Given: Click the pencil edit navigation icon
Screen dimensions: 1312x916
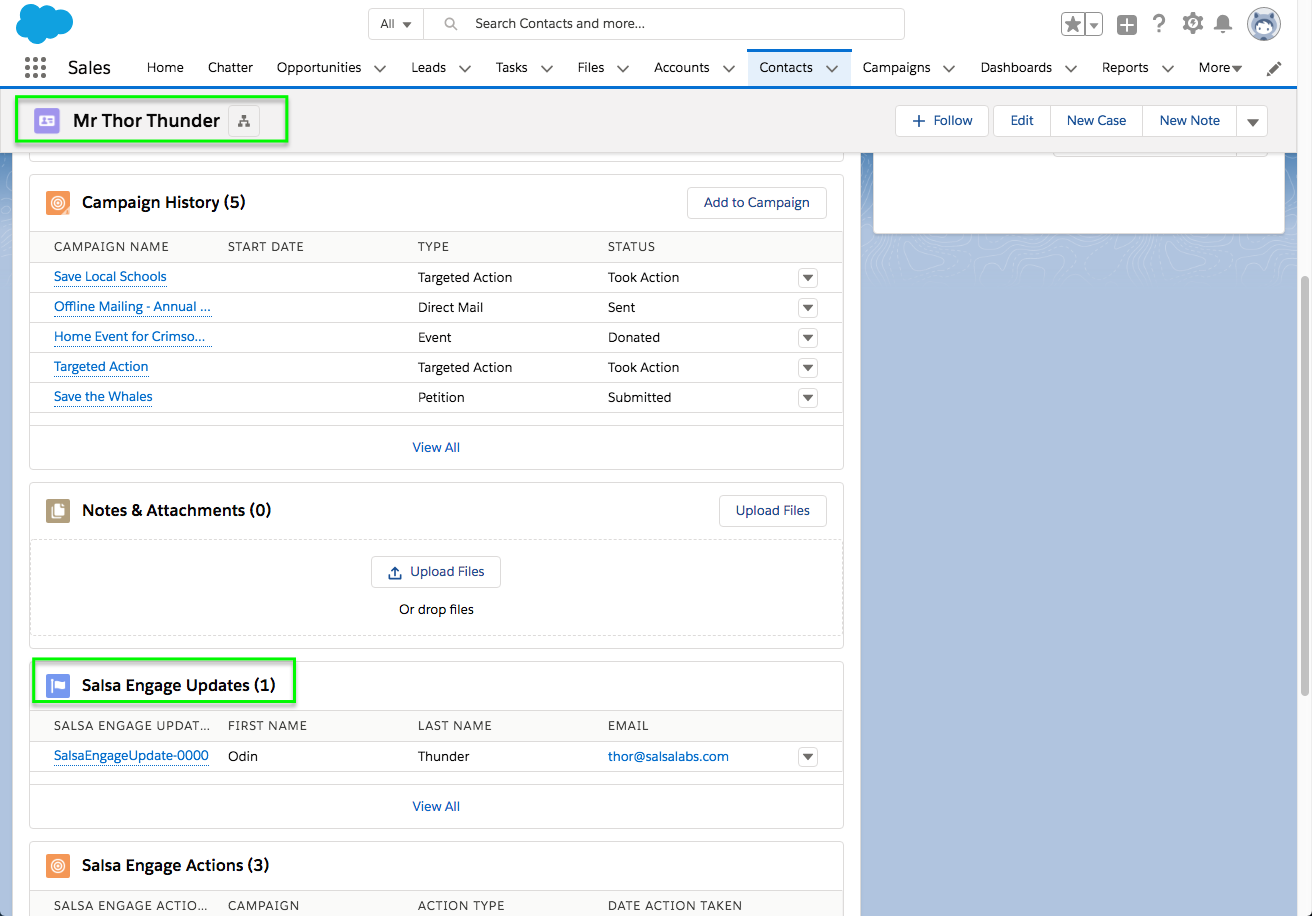Looking at the screenshot, I should pos(1274,68).
